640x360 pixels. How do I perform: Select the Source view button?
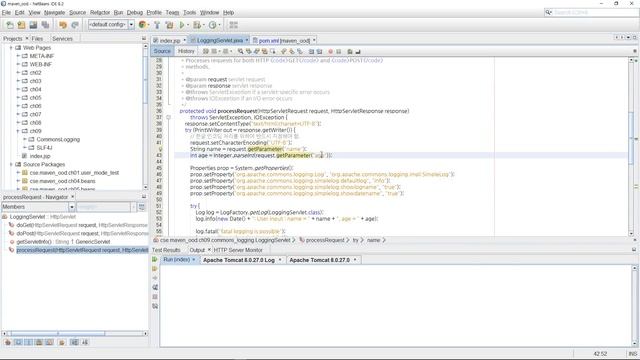pyautogui.click(x=162, y=51)
